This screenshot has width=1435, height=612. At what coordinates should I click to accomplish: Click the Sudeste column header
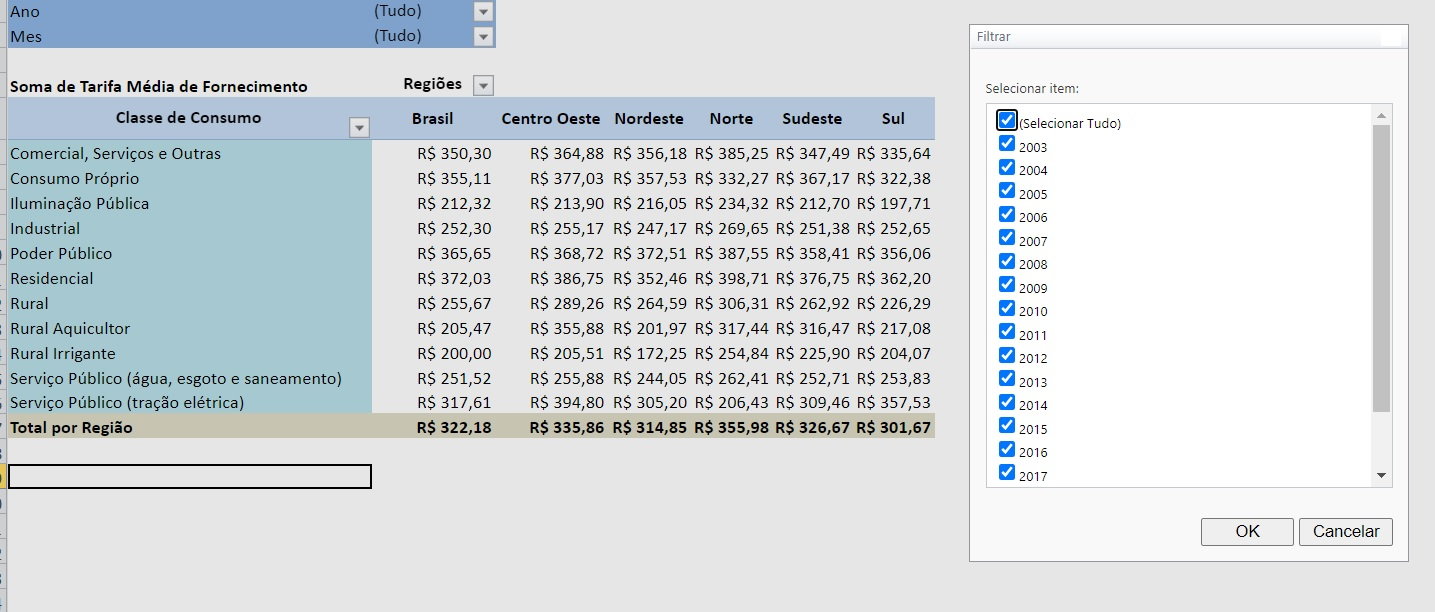tap(812, 119)
